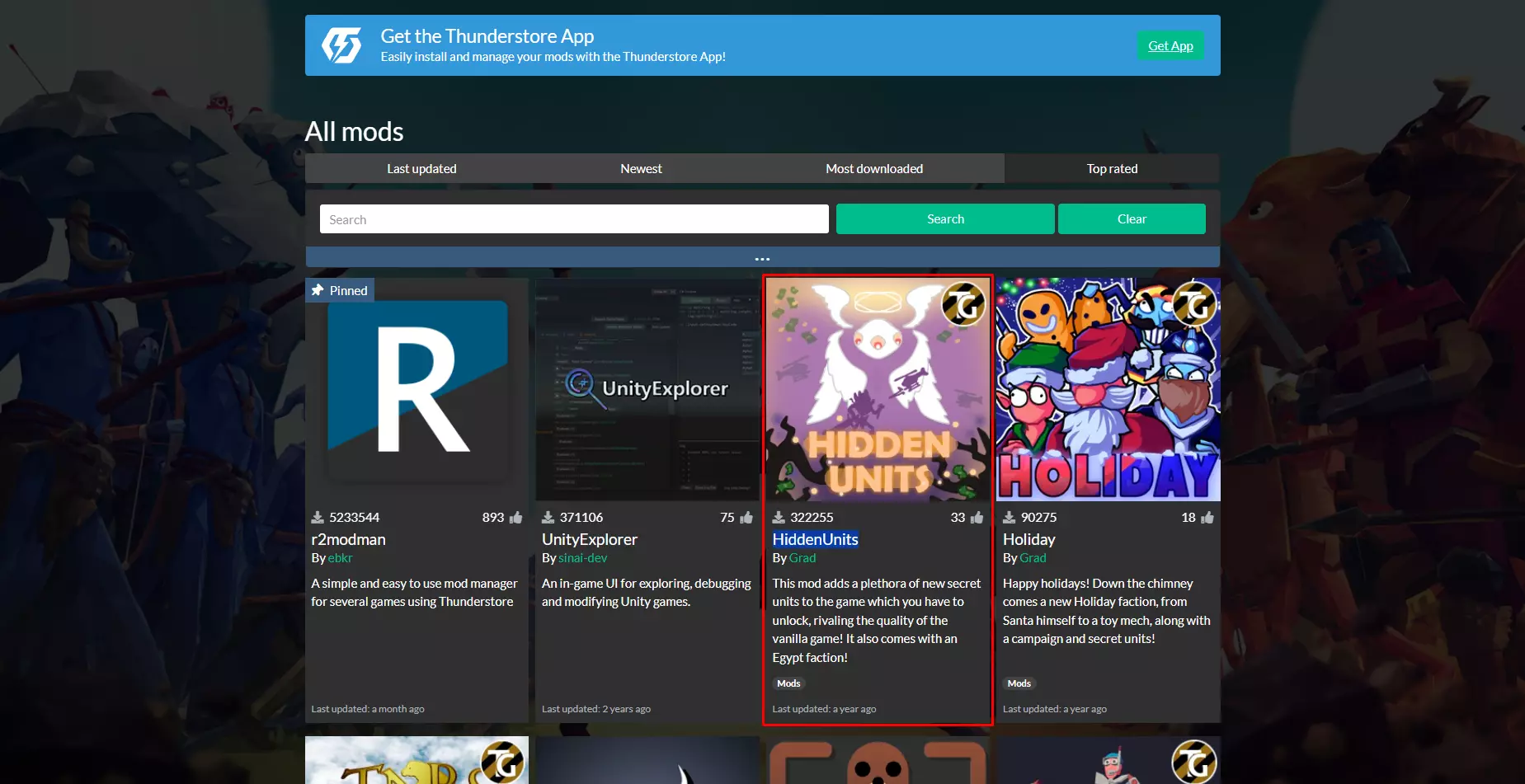Click the Clear button
1525x784 pixels.
[1132, 219]
